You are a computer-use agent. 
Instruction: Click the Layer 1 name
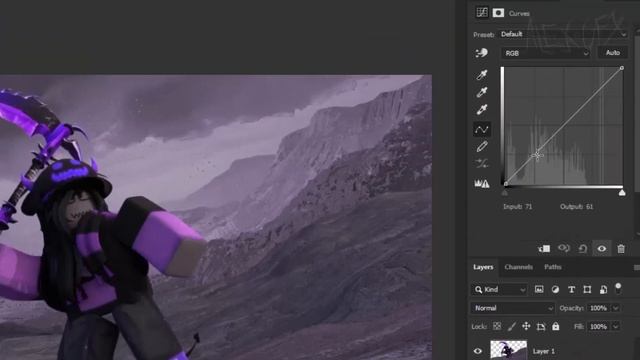[544, 351]
